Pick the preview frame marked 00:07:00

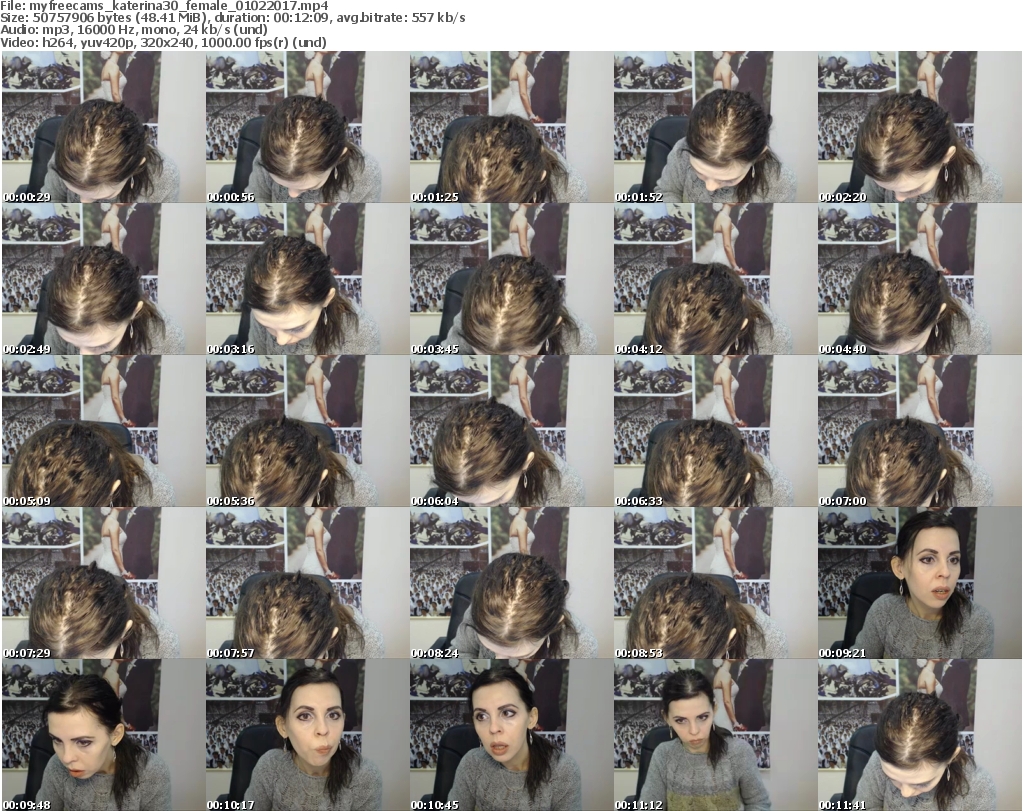(920, 431)
